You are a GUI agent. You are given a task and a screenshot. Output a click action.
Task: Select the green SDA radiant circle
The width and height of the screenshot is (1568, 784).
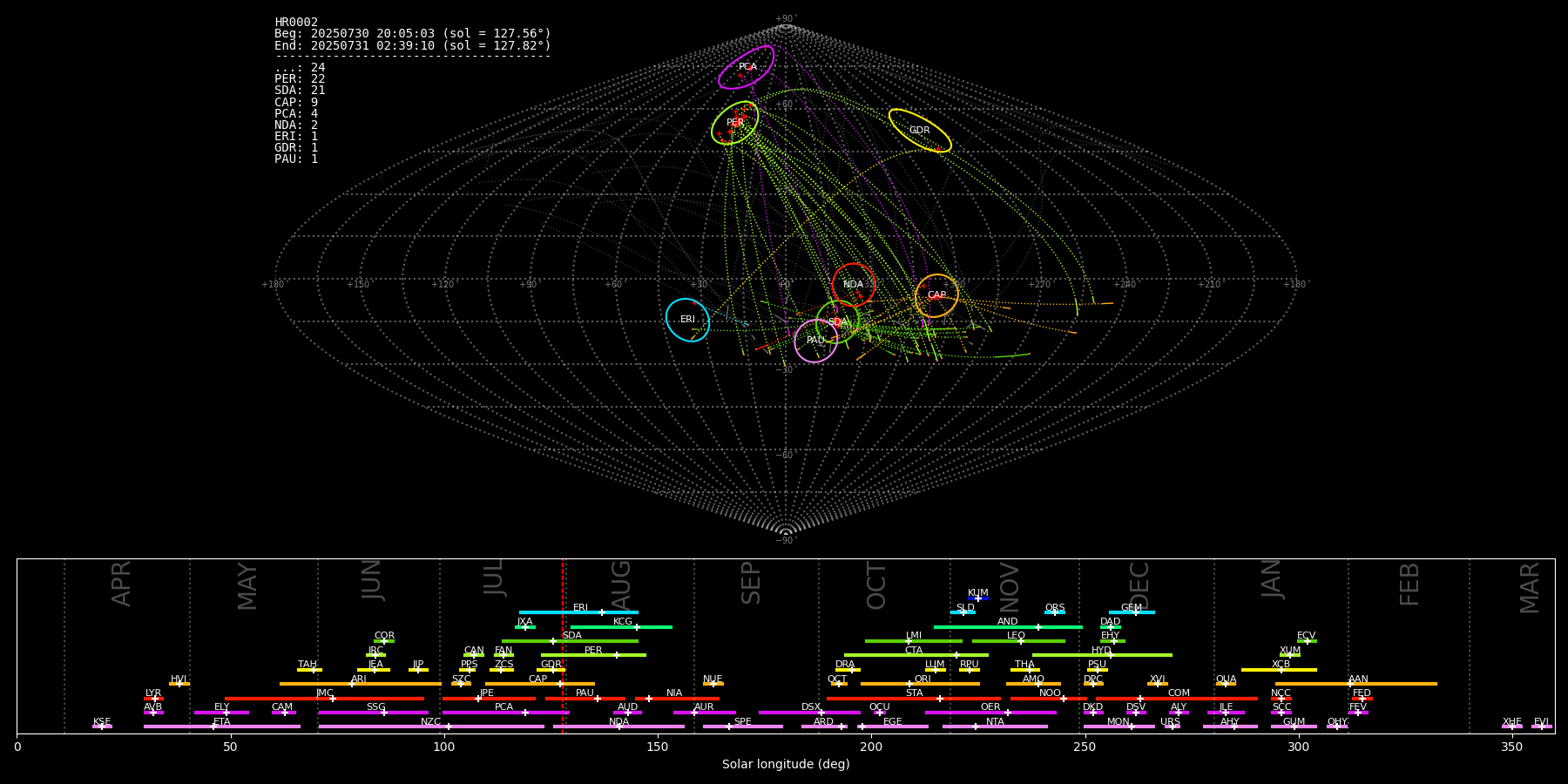click(x=837, y=322)
